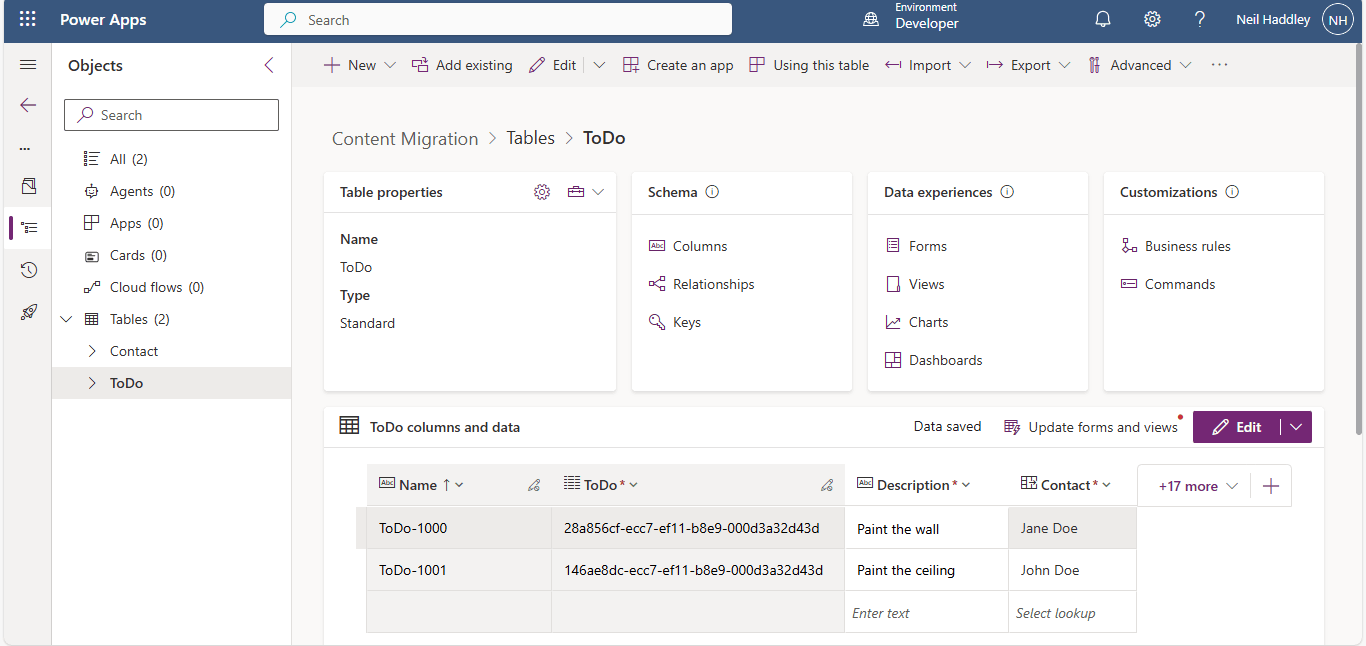Viewport: 1366px width, 646px height.
Task: Add a new column with plus icon
Action: tap(1271, 486)
